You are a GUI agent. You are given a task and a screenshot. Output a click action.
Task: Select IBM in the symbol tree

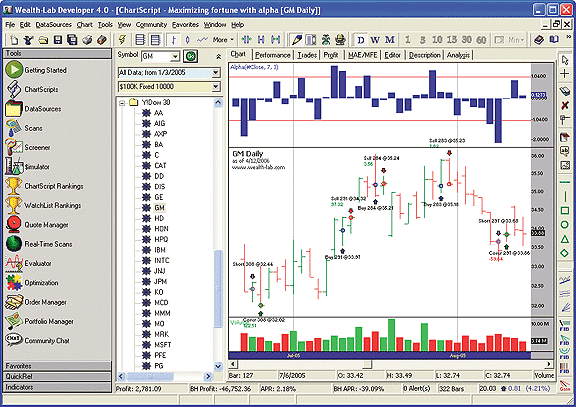tap(159, 250)
